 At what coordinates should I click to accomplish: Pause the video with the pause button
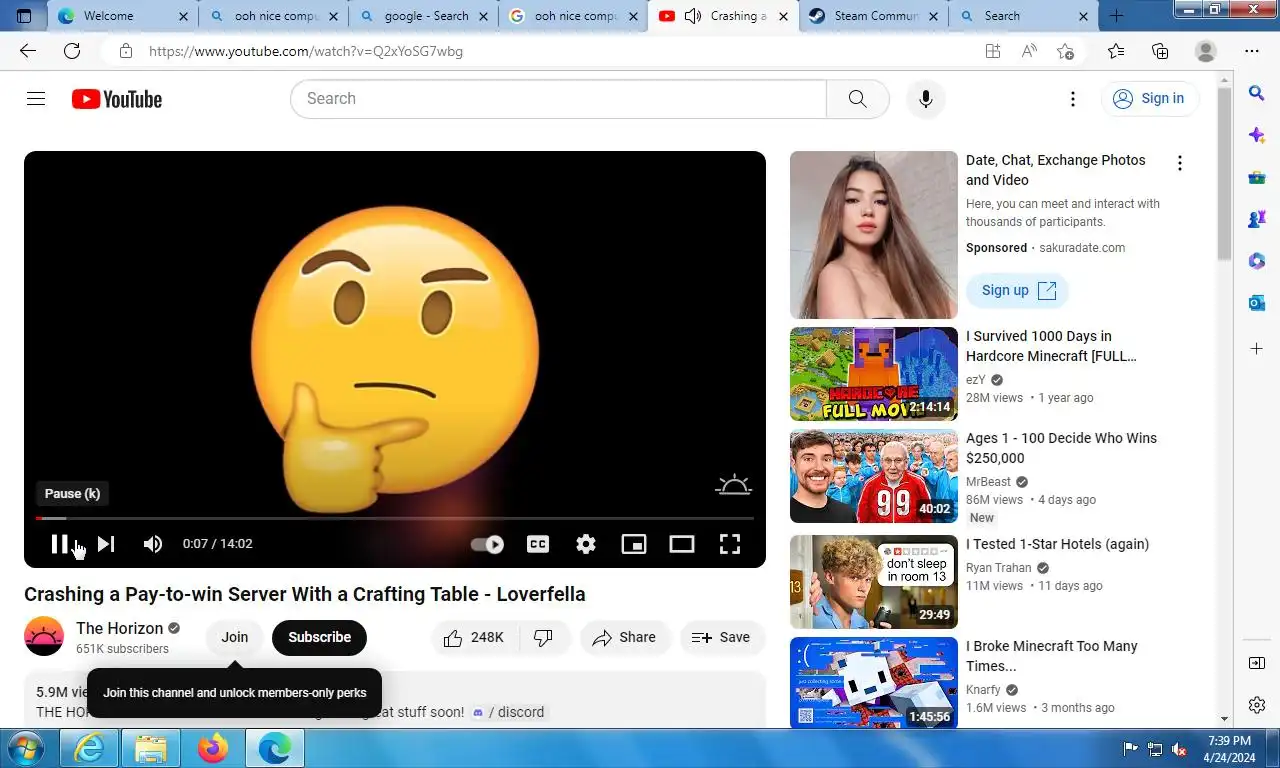60,544
